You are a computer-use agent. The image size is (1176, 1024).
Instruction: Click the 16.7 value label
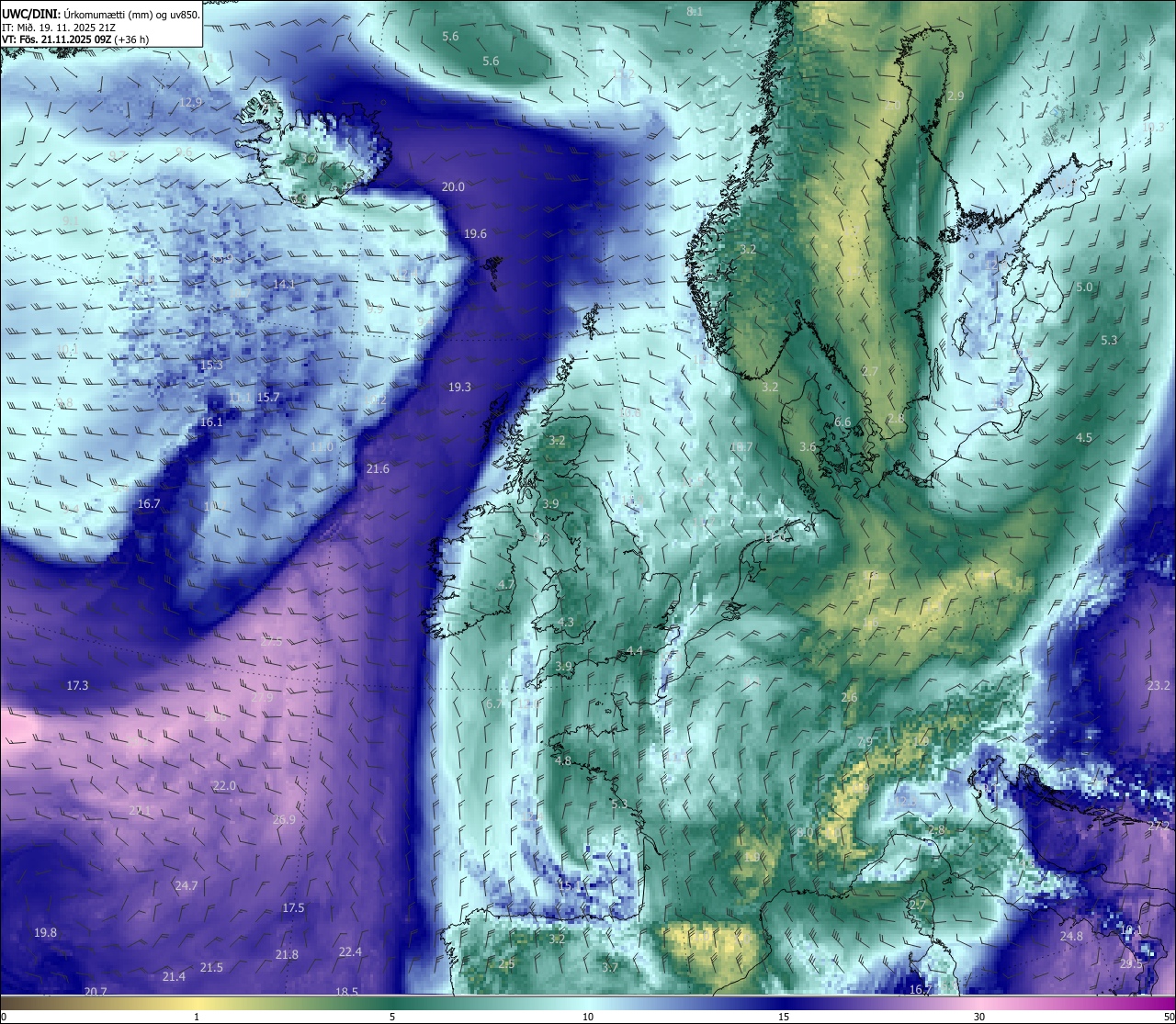coord(149,503)
